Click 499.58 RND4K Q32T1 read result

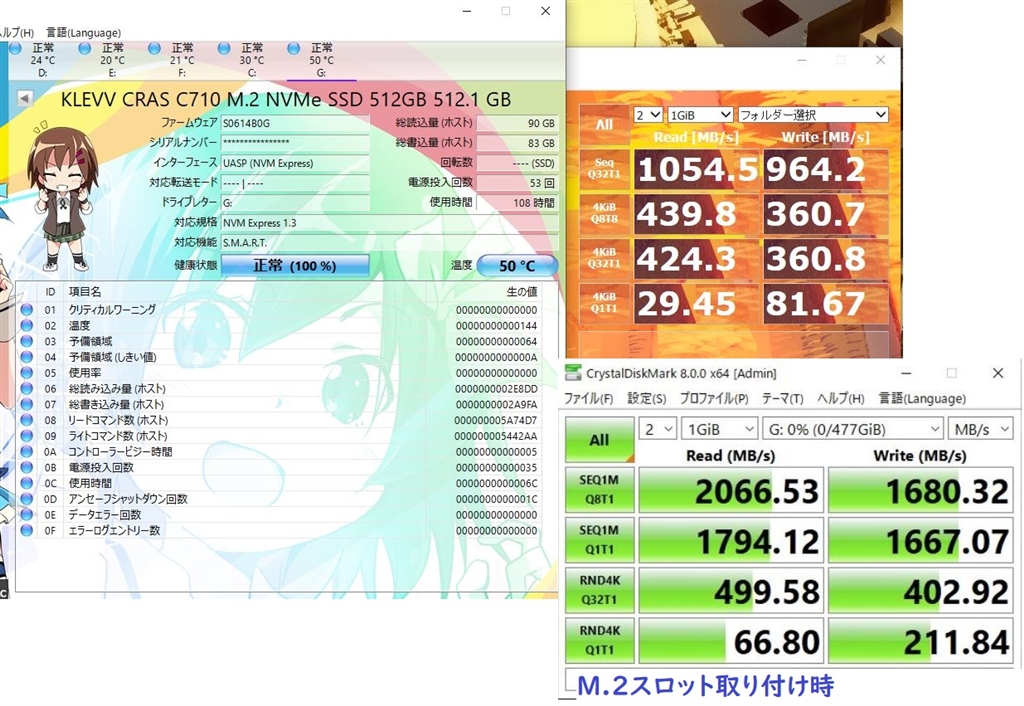[x=731, y=590]
